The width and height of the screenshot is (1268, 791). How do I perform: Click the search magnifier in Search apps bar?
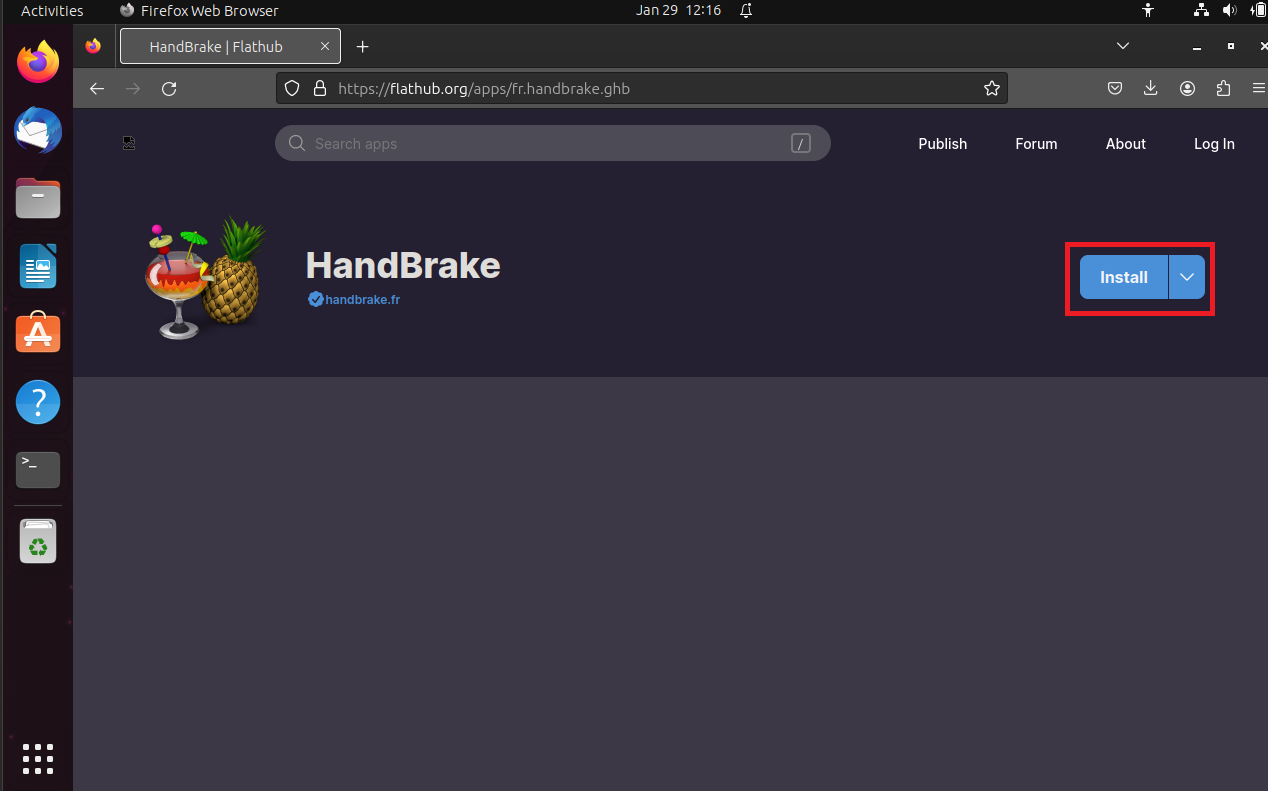[x=297, y=143]
